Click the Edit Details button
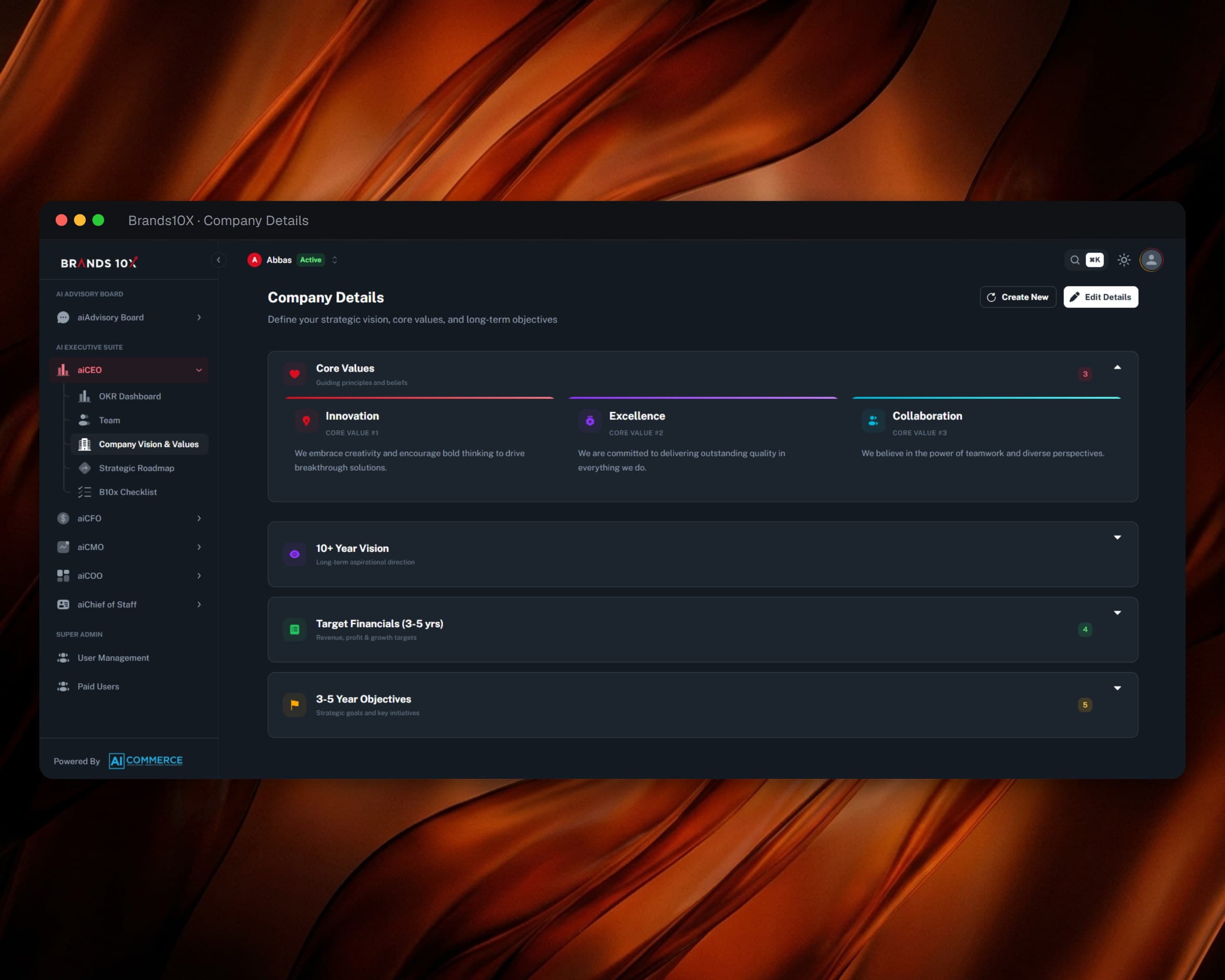The height and width of the screenshot is (980, 1225). click(1100, 297)
